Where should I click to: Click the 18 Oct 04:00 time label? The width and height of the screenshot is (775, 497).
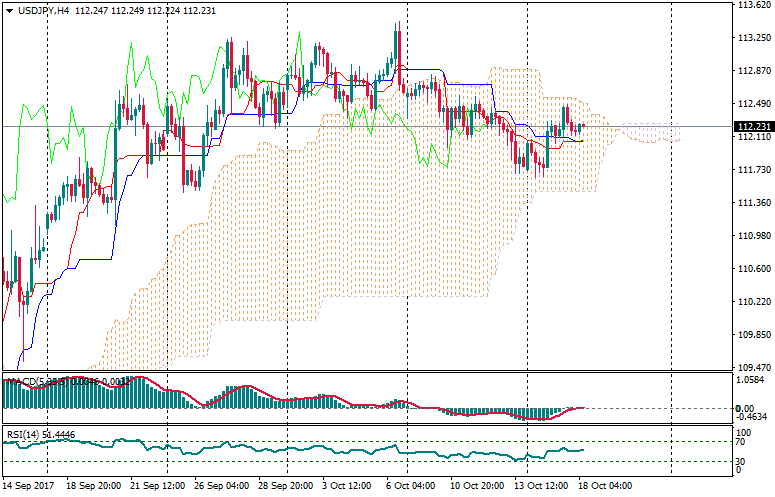(607, 485)
